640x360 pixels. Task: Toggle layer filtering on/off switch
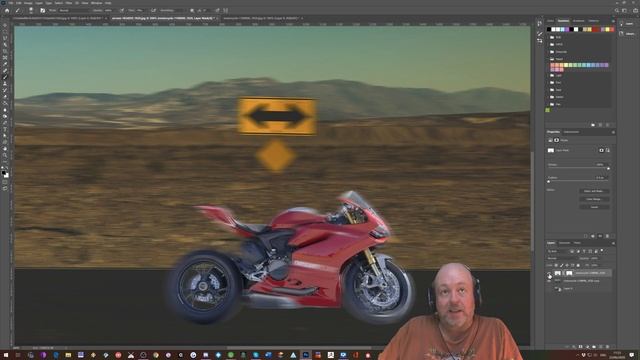[x=602, y=251]
